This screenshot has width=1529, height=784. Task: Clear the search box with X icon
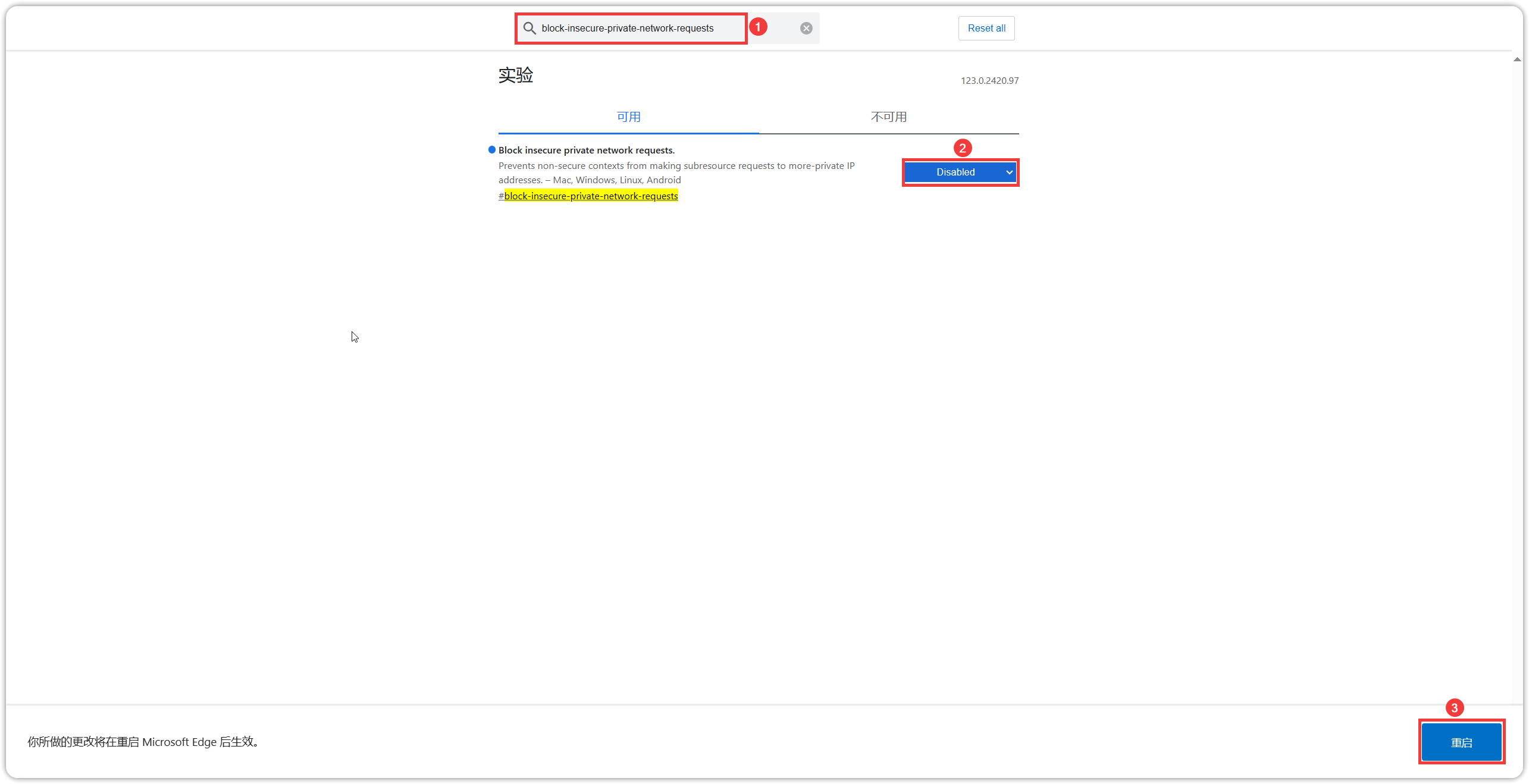806,28
